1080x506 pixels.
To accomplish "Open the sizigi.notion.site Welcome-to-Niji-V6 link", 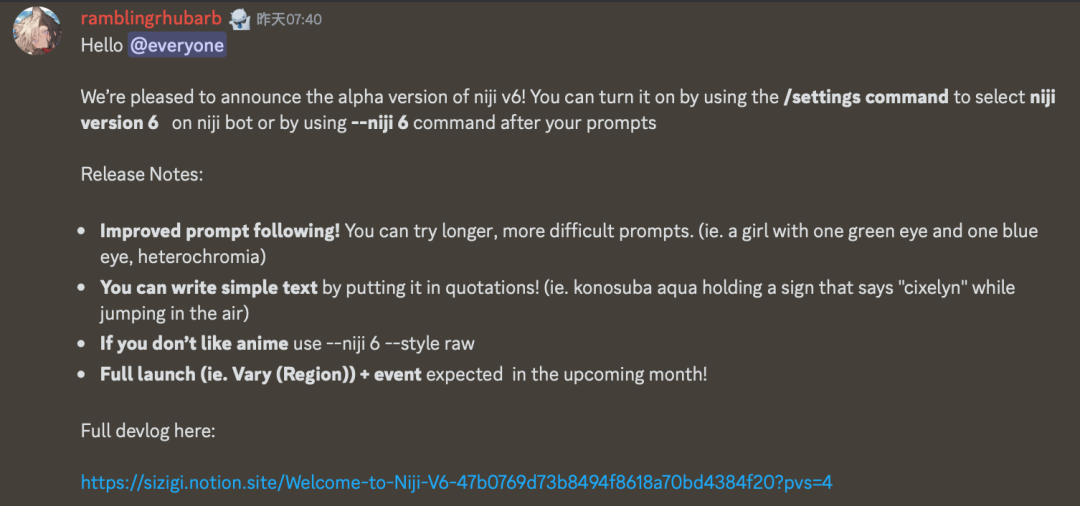I will [x=457, y=482].
